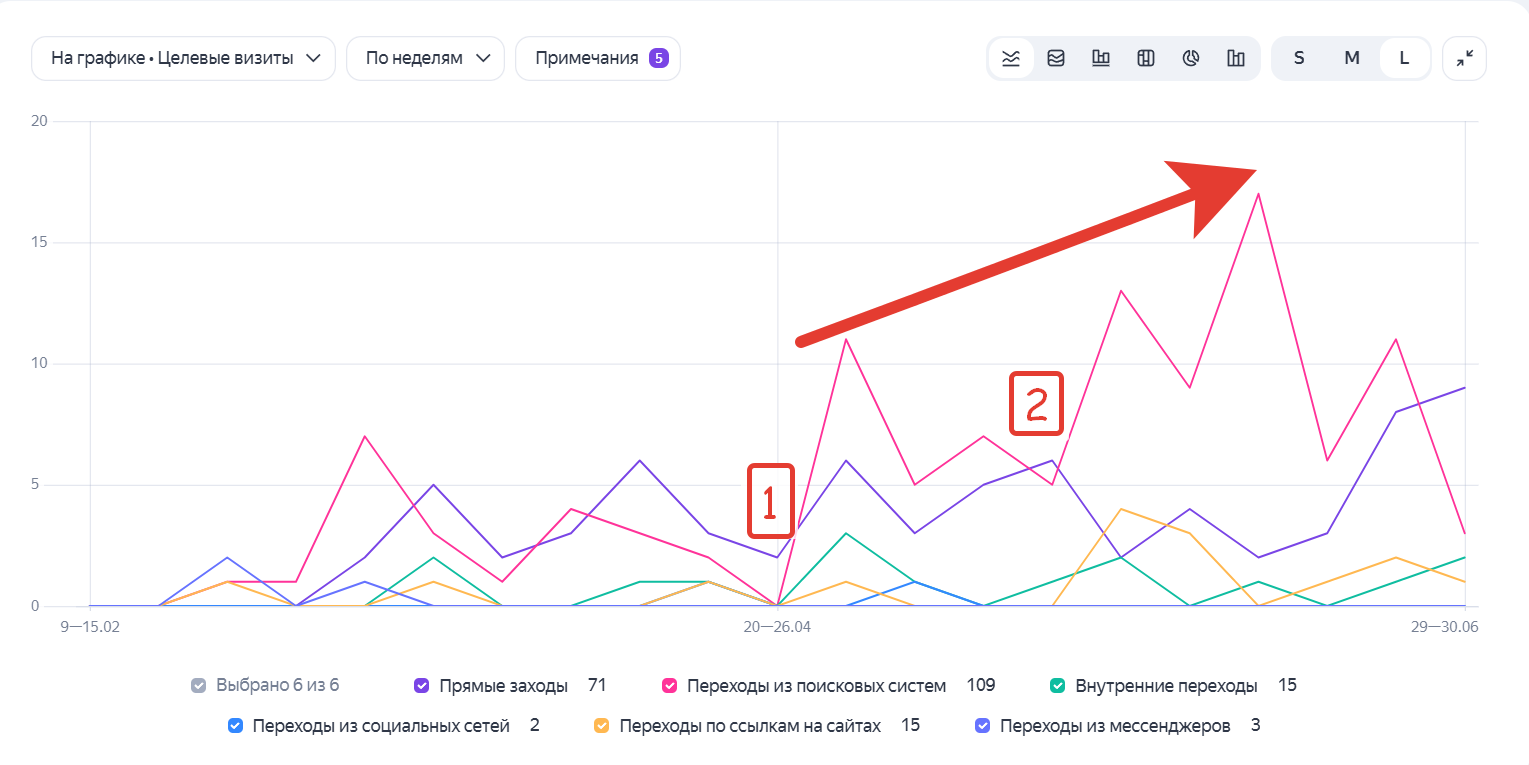Set chart size to S

tap(1299, 58)
